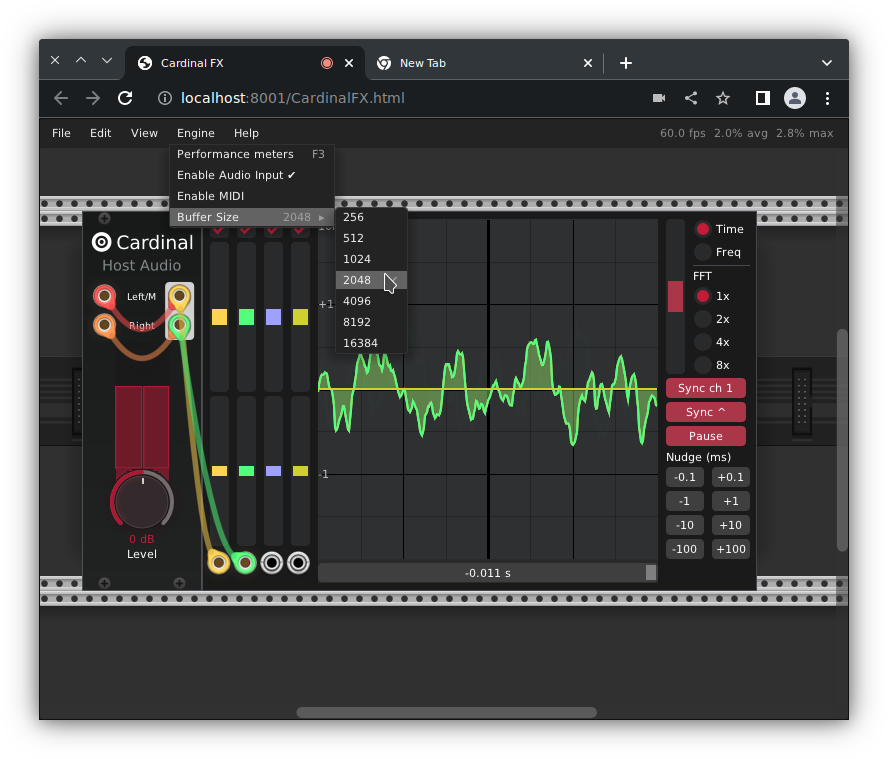Select Freq display mode
This screenshot has height=759, width=888.
click(703, 252)
